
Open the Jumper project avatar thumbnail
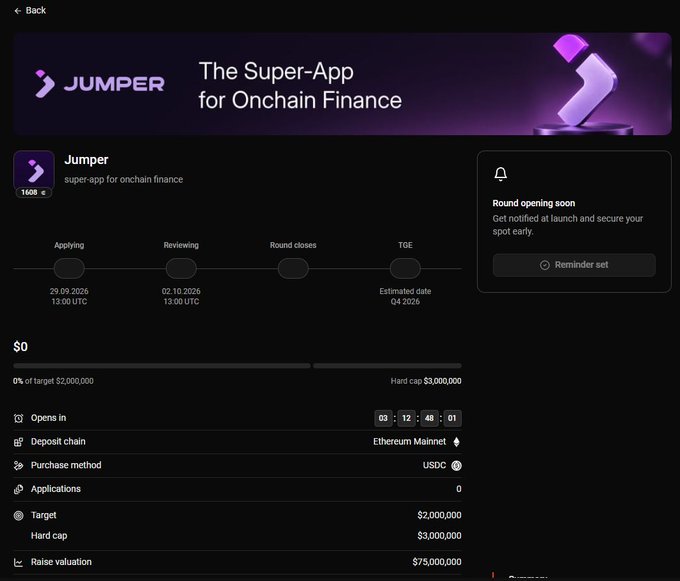(x=34, y=170)
